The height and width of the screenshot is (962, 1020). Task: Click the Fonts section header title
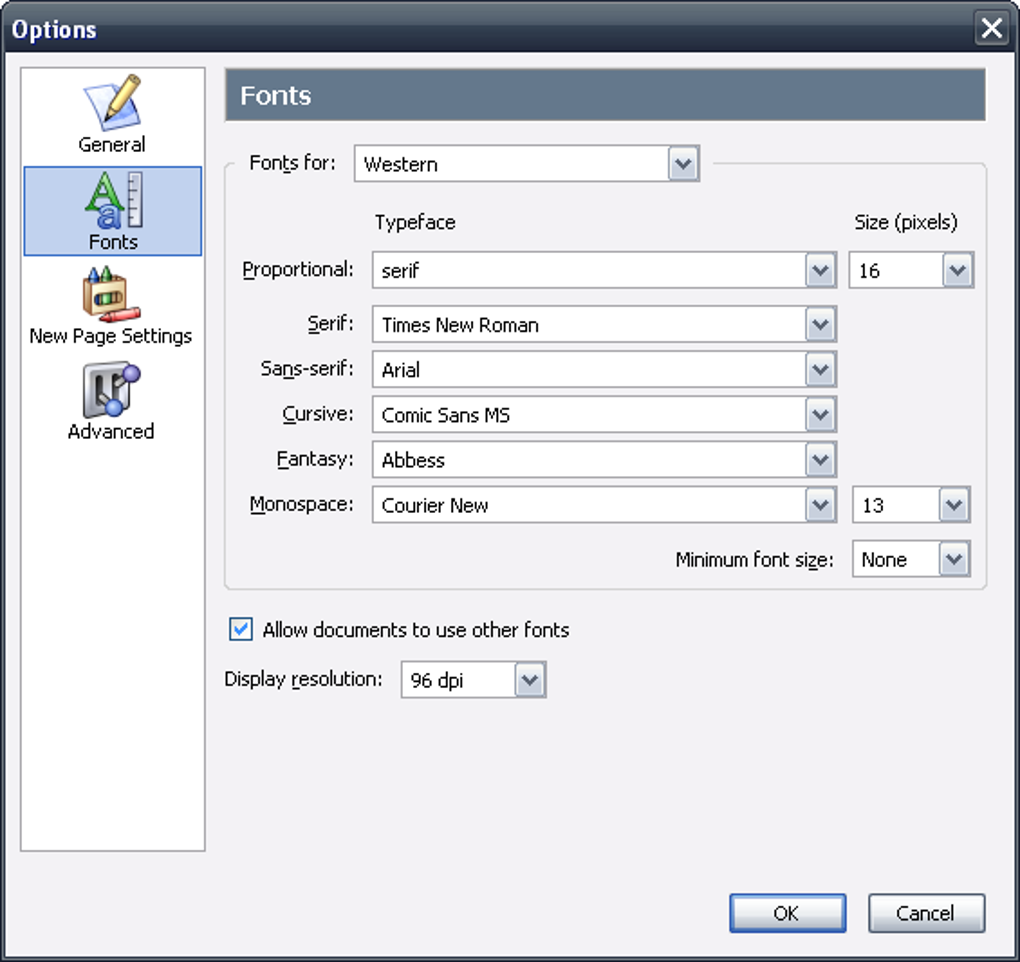tap(276, 96)
